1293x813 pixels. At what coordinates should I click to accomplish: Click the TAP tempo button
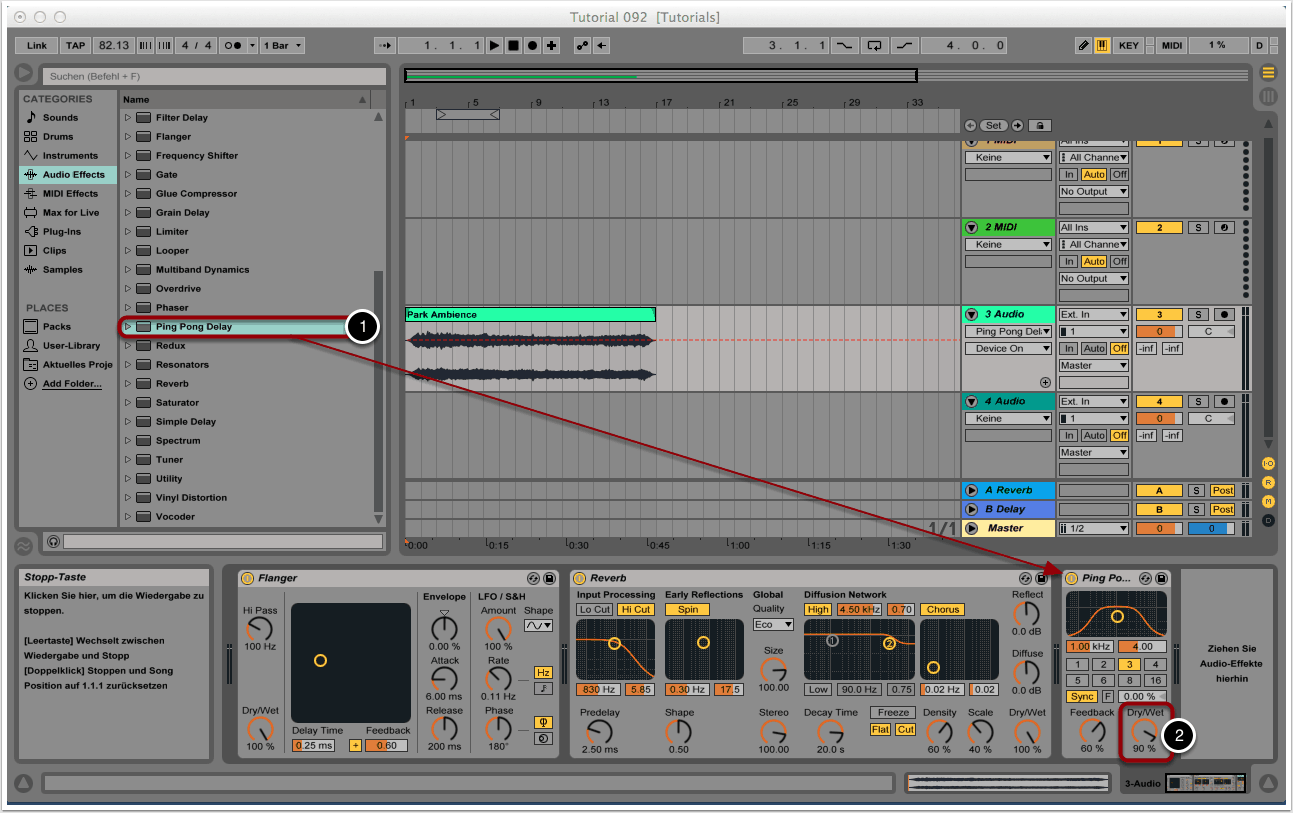(x=75, y=46)
